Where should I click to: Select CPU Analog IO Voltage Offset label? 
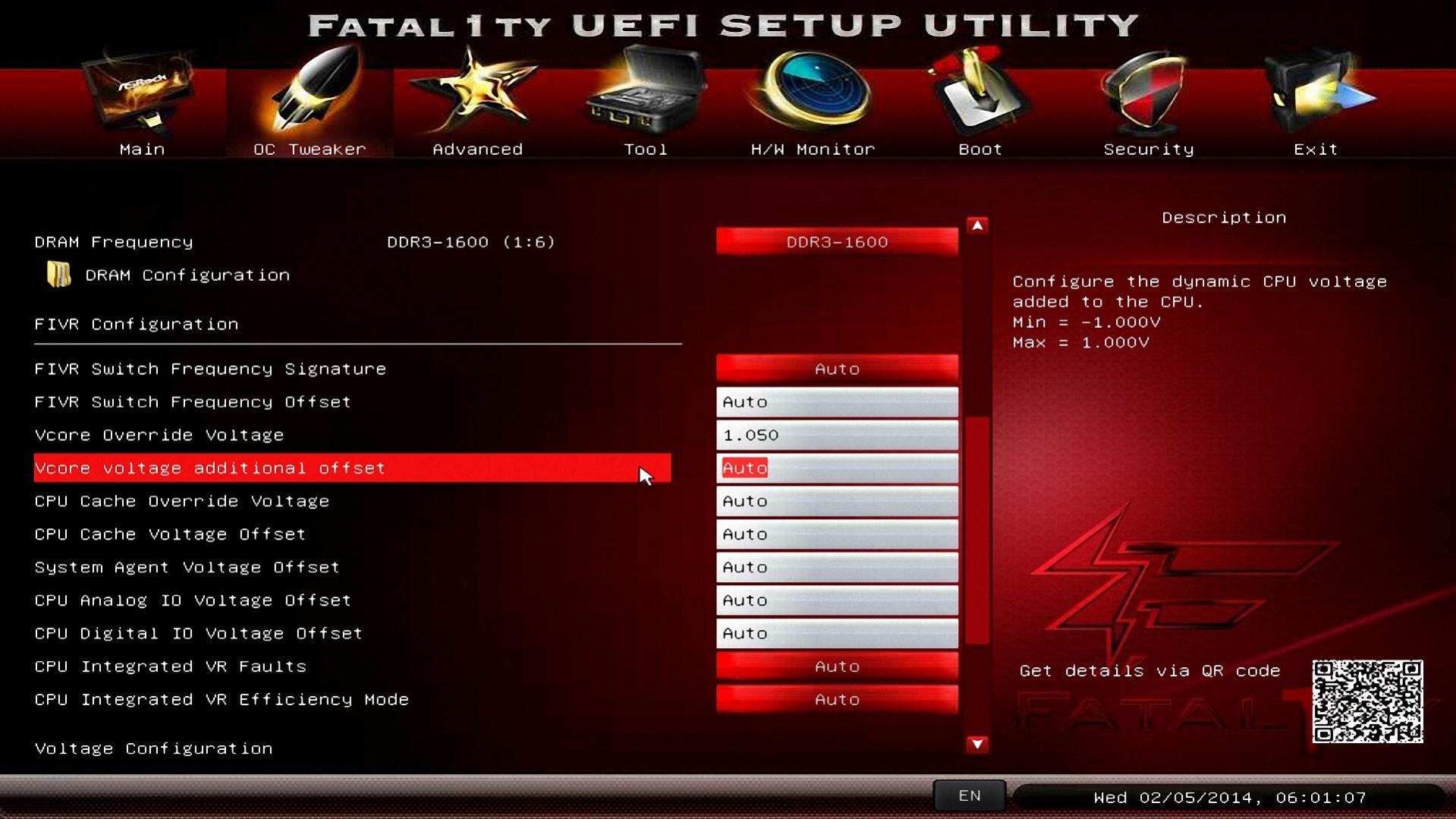193,600
